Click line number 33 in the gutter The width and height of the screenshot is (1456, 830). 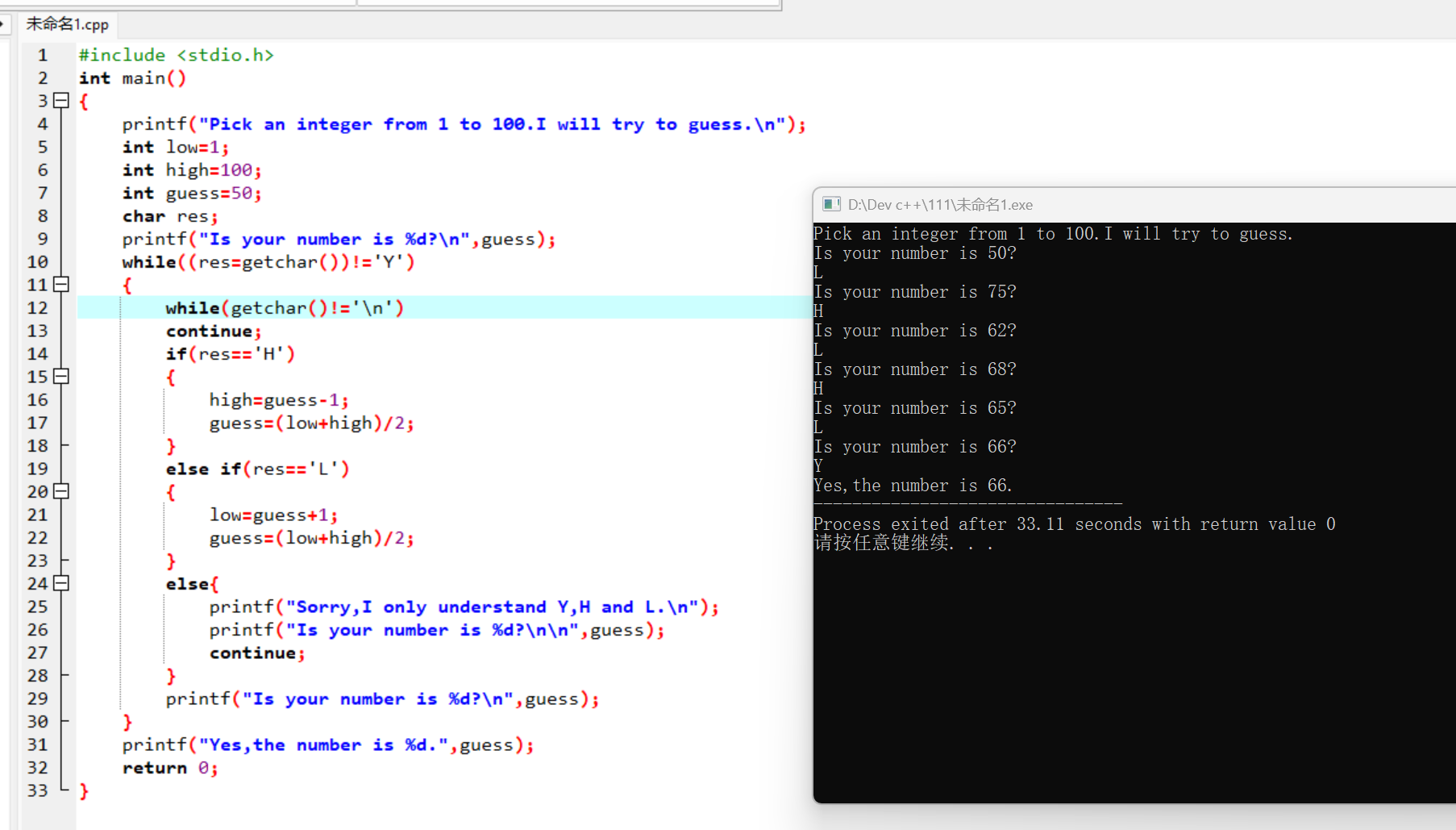(38, 790)
